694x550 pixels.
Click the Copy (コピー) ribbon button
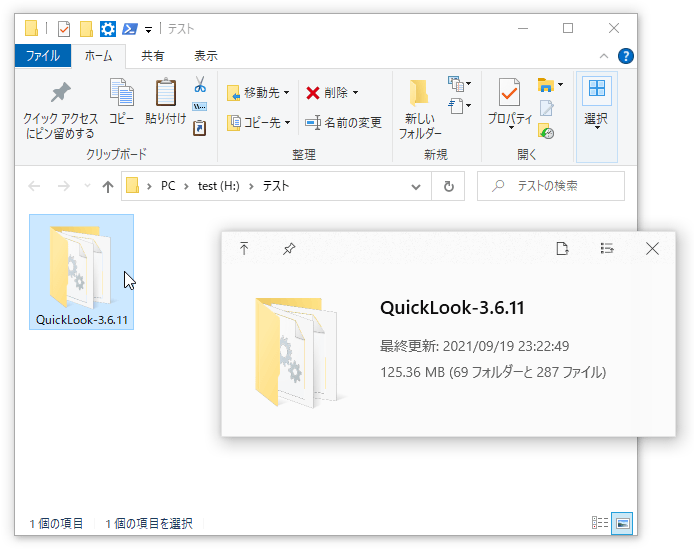click(x=121, y=102)
